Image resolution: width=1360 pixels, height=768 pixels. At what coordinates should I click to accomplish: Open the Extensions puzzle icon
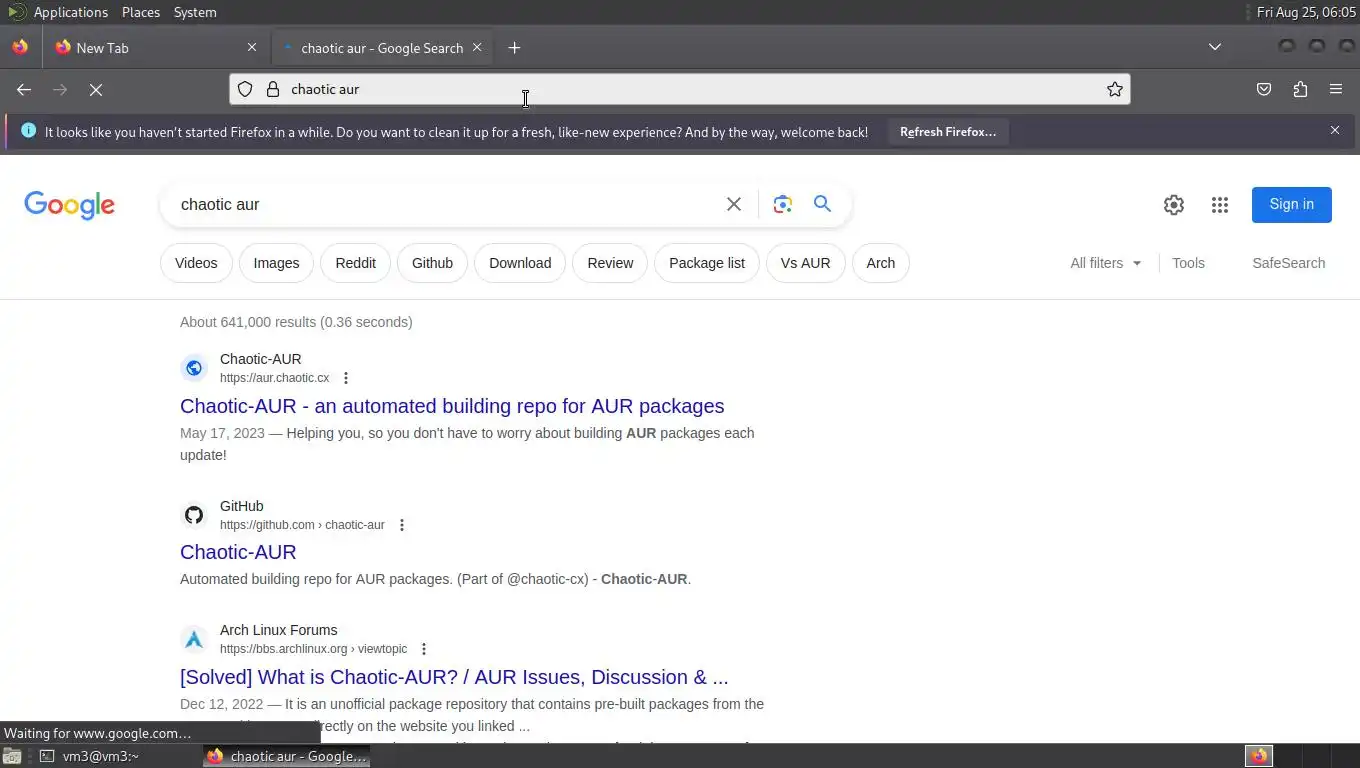click(1300, 90)
